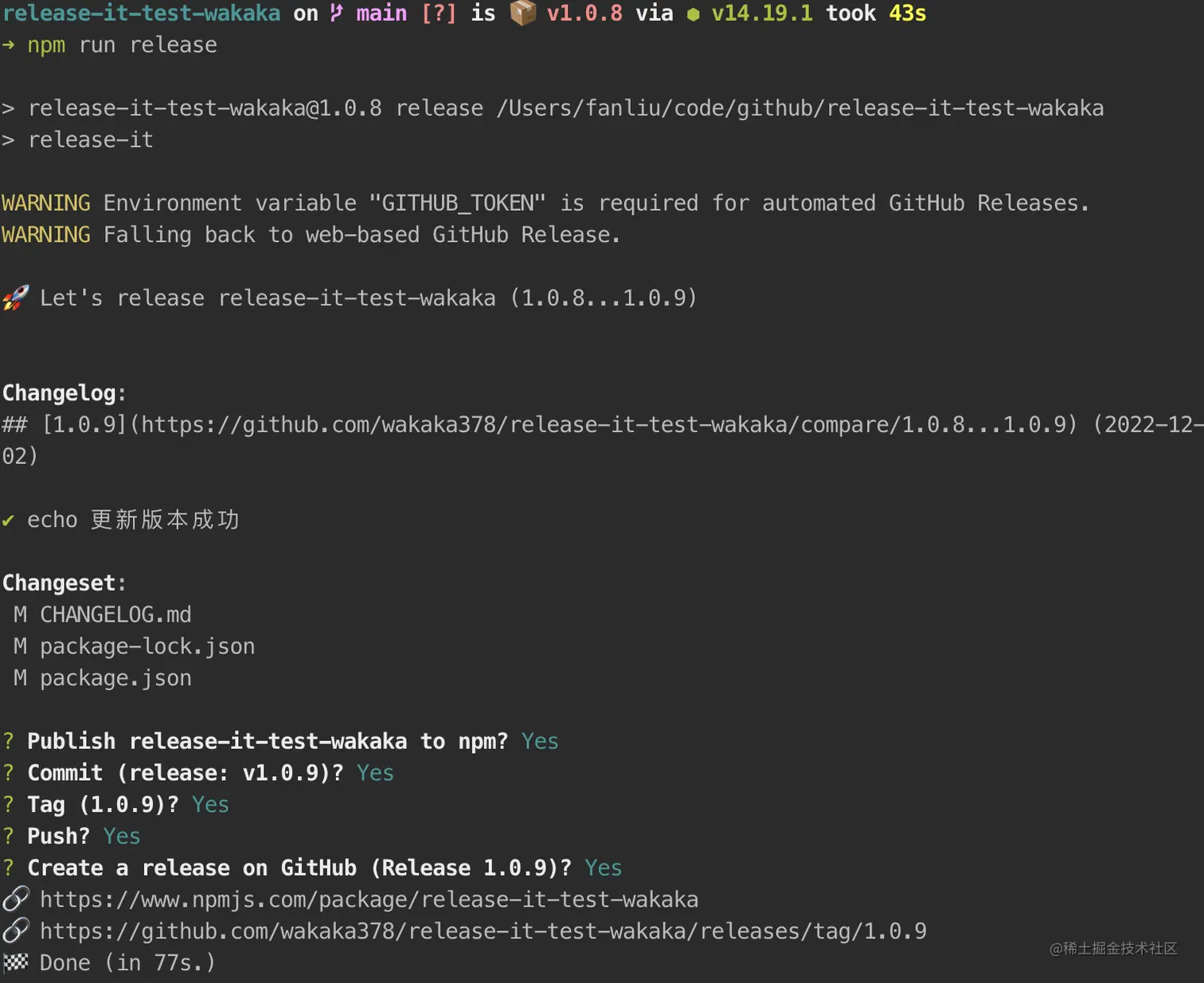Click the rocket emoji before Let's release

(x=15, y=298)
